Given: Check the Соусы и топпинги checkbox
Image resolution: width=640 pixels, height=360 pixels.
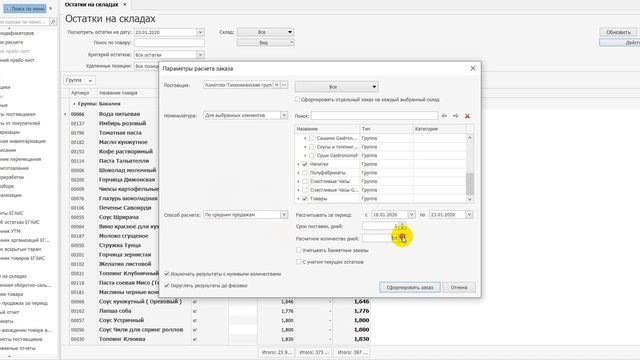Looking at the screenshot, I should coord(312,147).
